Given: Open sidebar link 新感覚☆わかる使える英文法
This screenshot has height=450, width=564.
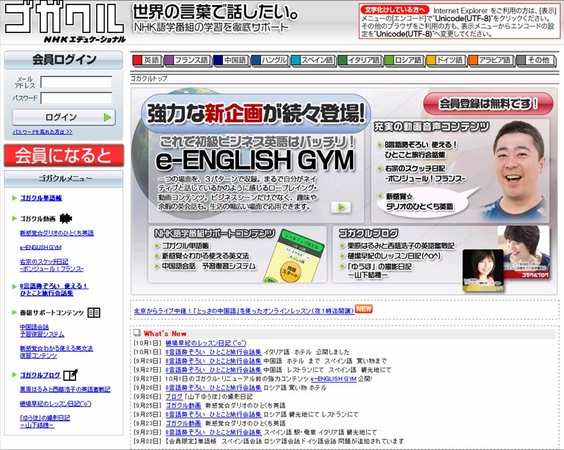Looking at the screenshot, I should 56,352.
